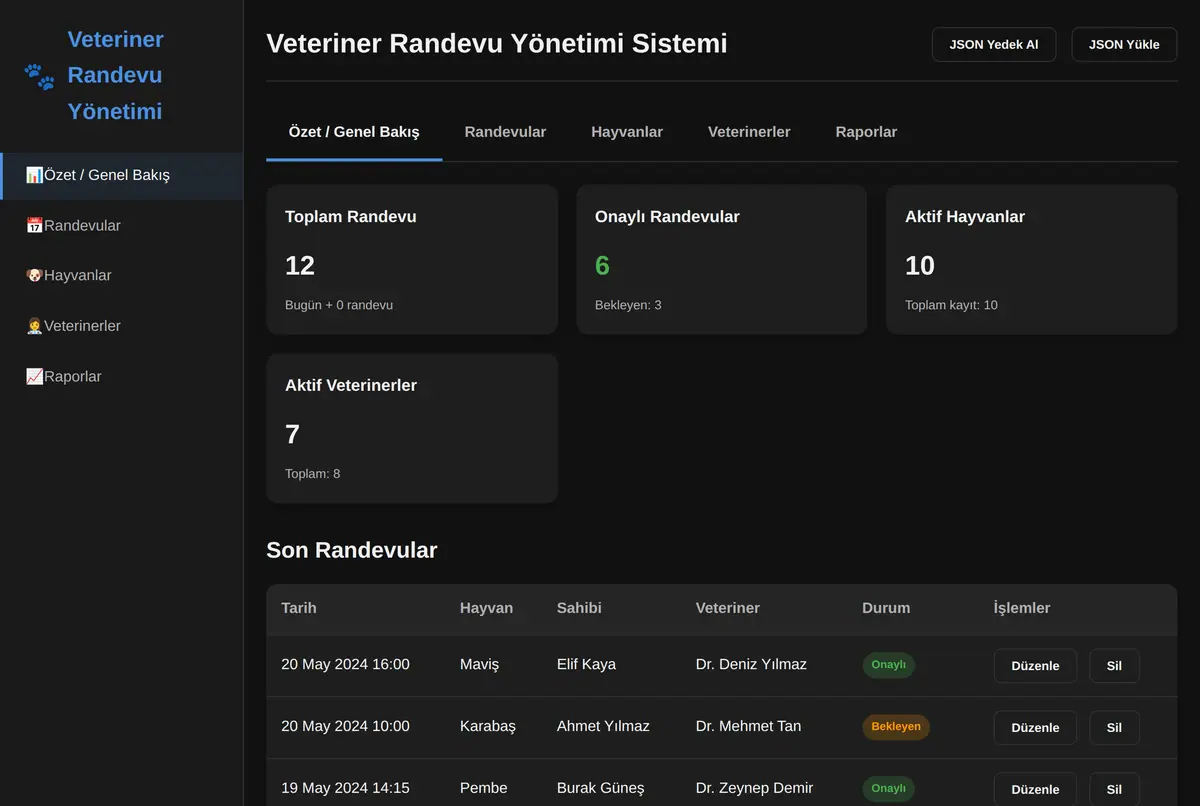Click the JSON Yedek Al button
The height and width of the screenshot is (806, 1200).
[x=994, y=45]
